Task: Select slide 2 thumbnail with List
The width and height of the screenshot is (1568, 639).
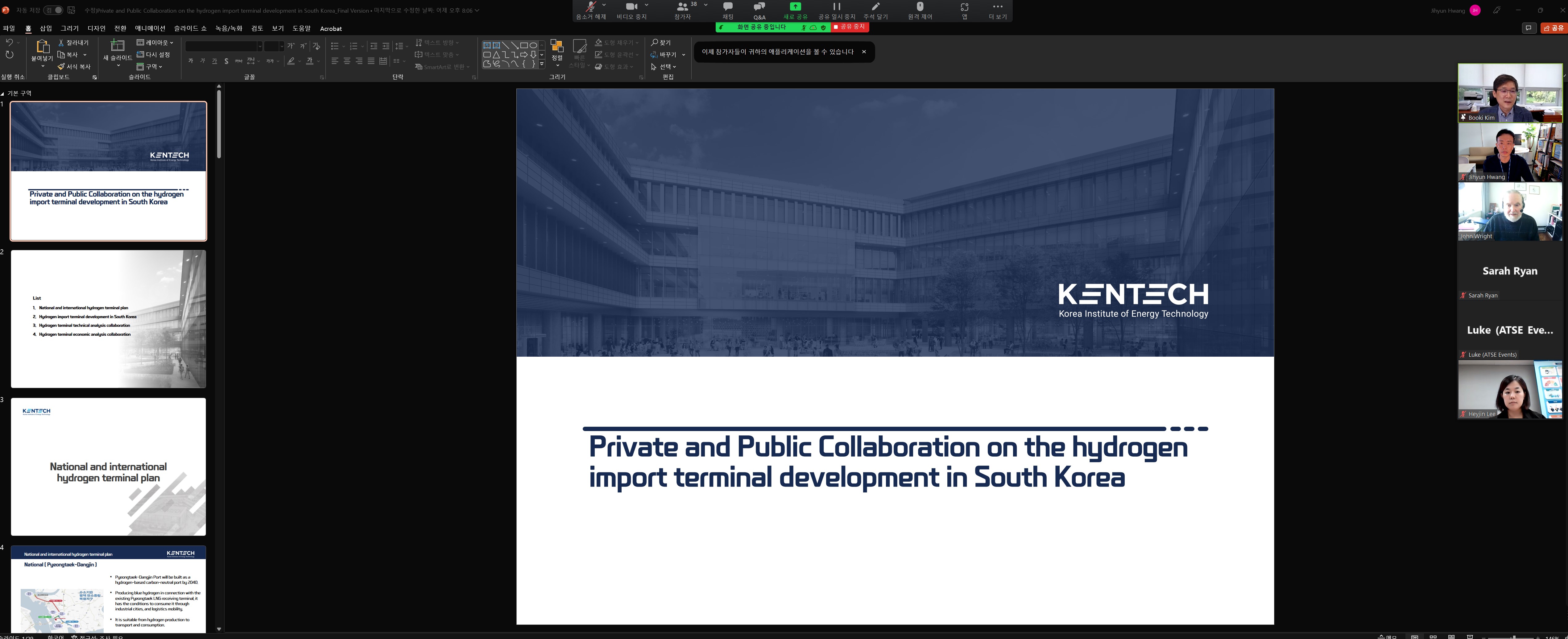Action: tap(108, 319)
